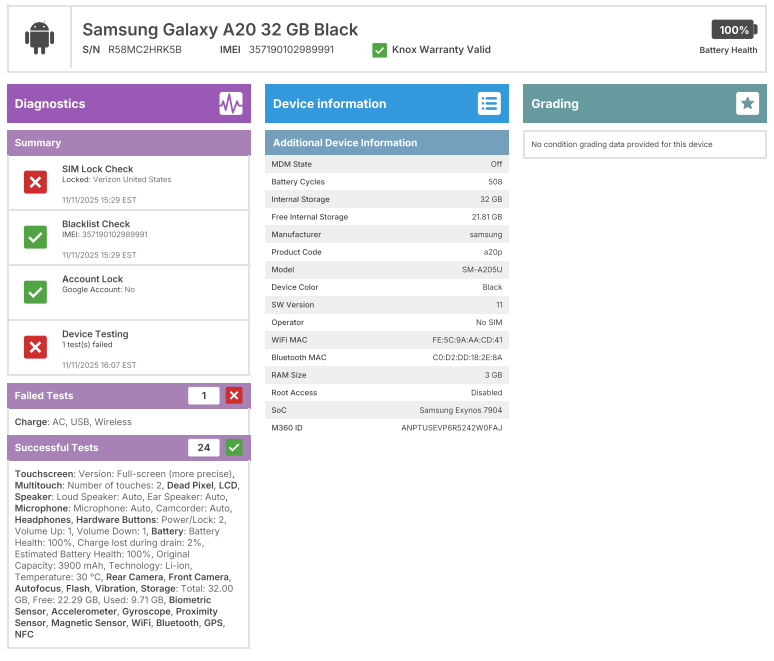Click the serial number R58MC2HRK5B
The width and height of the screenshot is (774, 661).
(145, 50)
